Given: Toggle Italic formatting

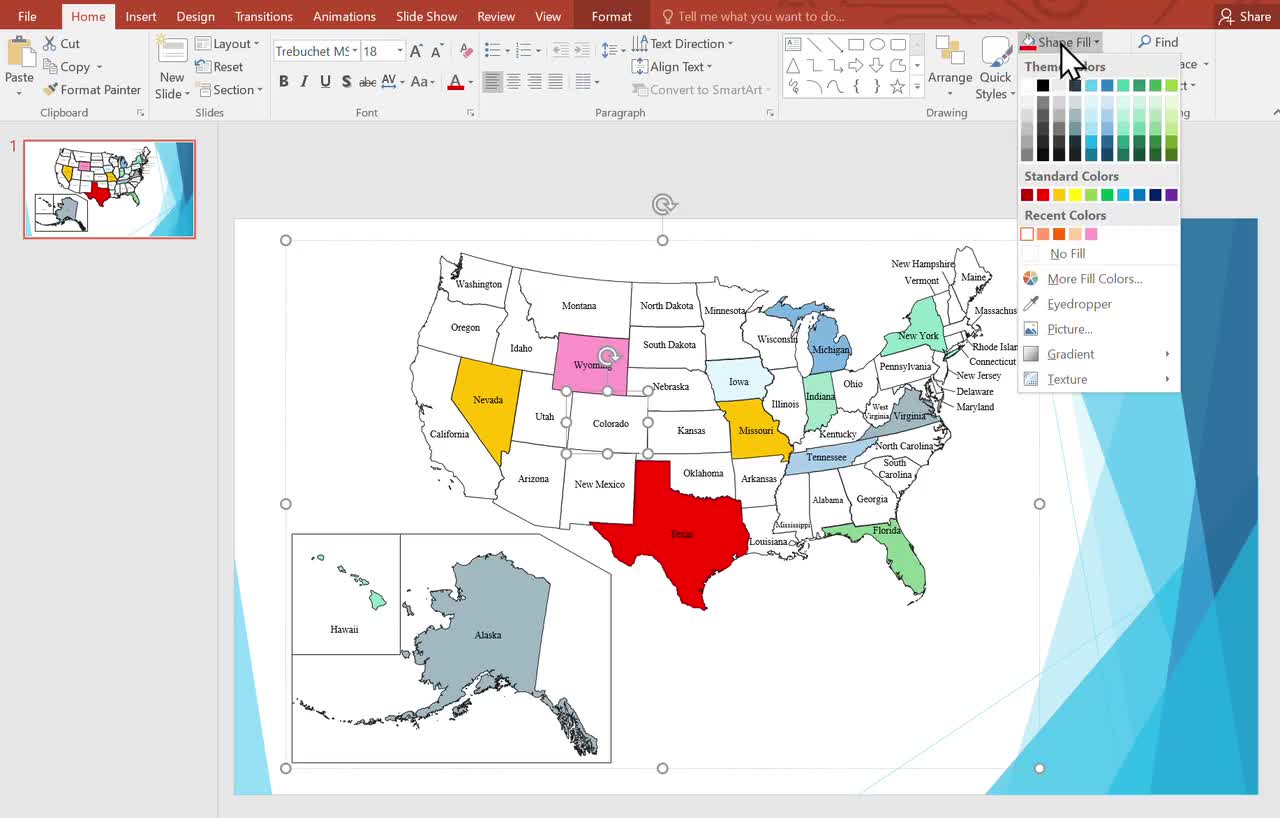Looking at the screenshot, I should (304, 81).
